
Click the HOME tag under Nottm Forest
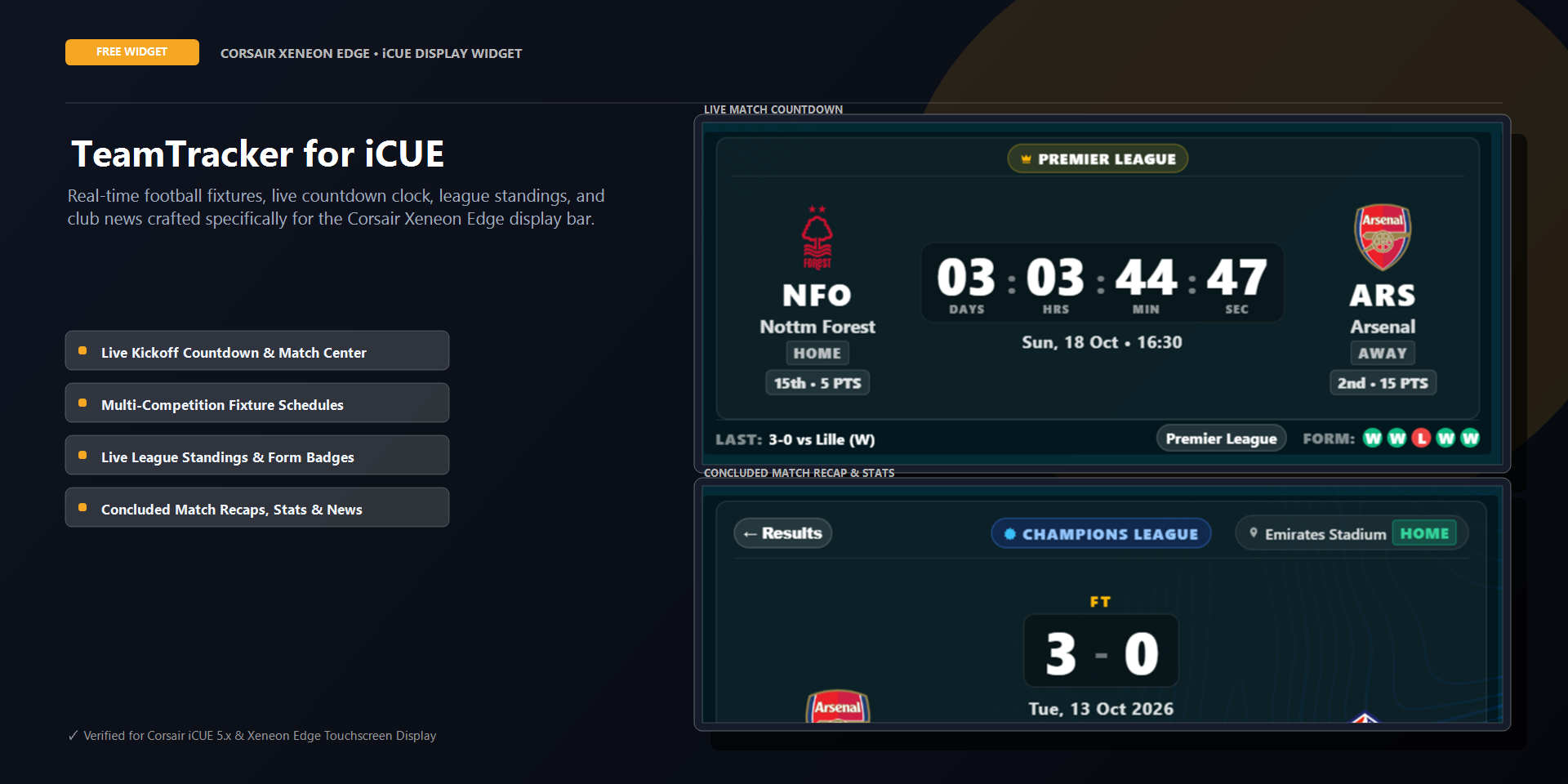[817, 354]
